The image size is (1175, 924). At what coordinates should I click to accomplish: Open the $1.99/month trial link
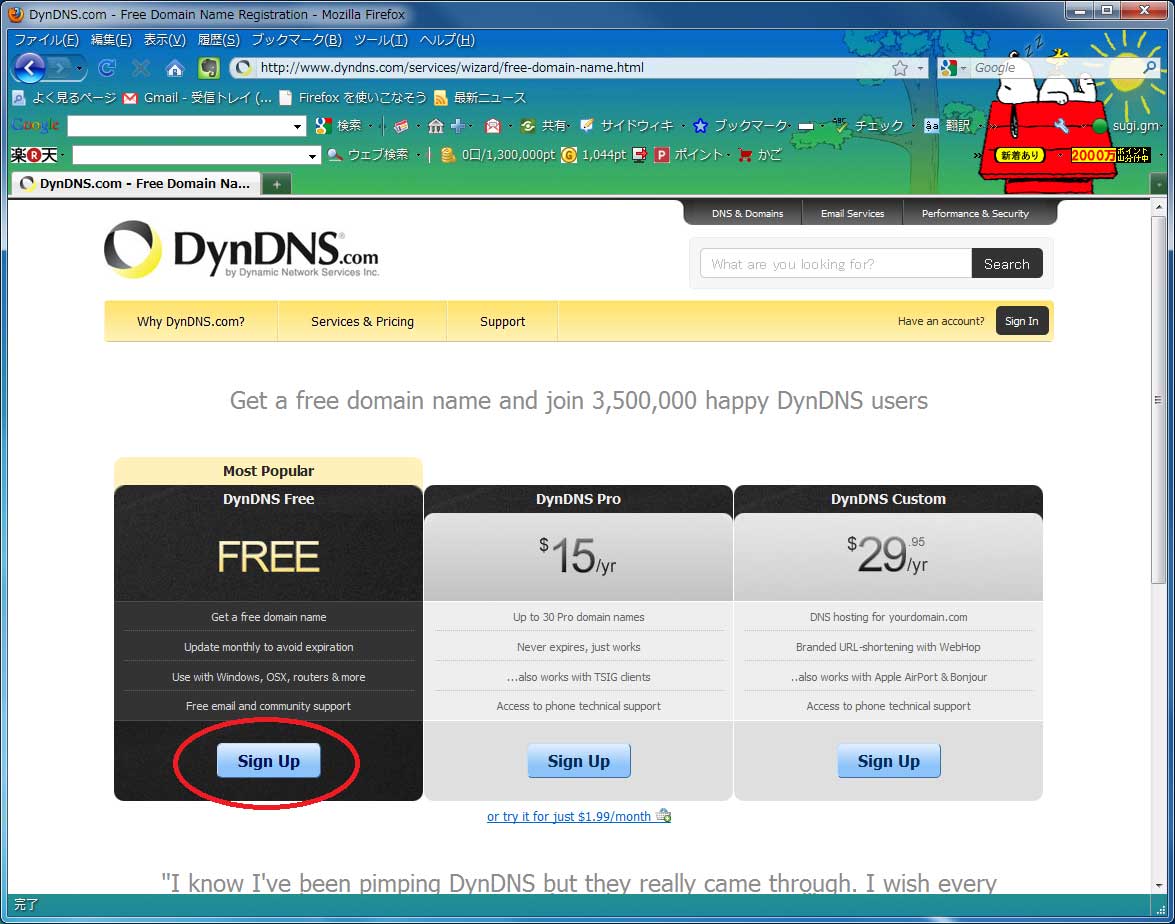[569, 816]
